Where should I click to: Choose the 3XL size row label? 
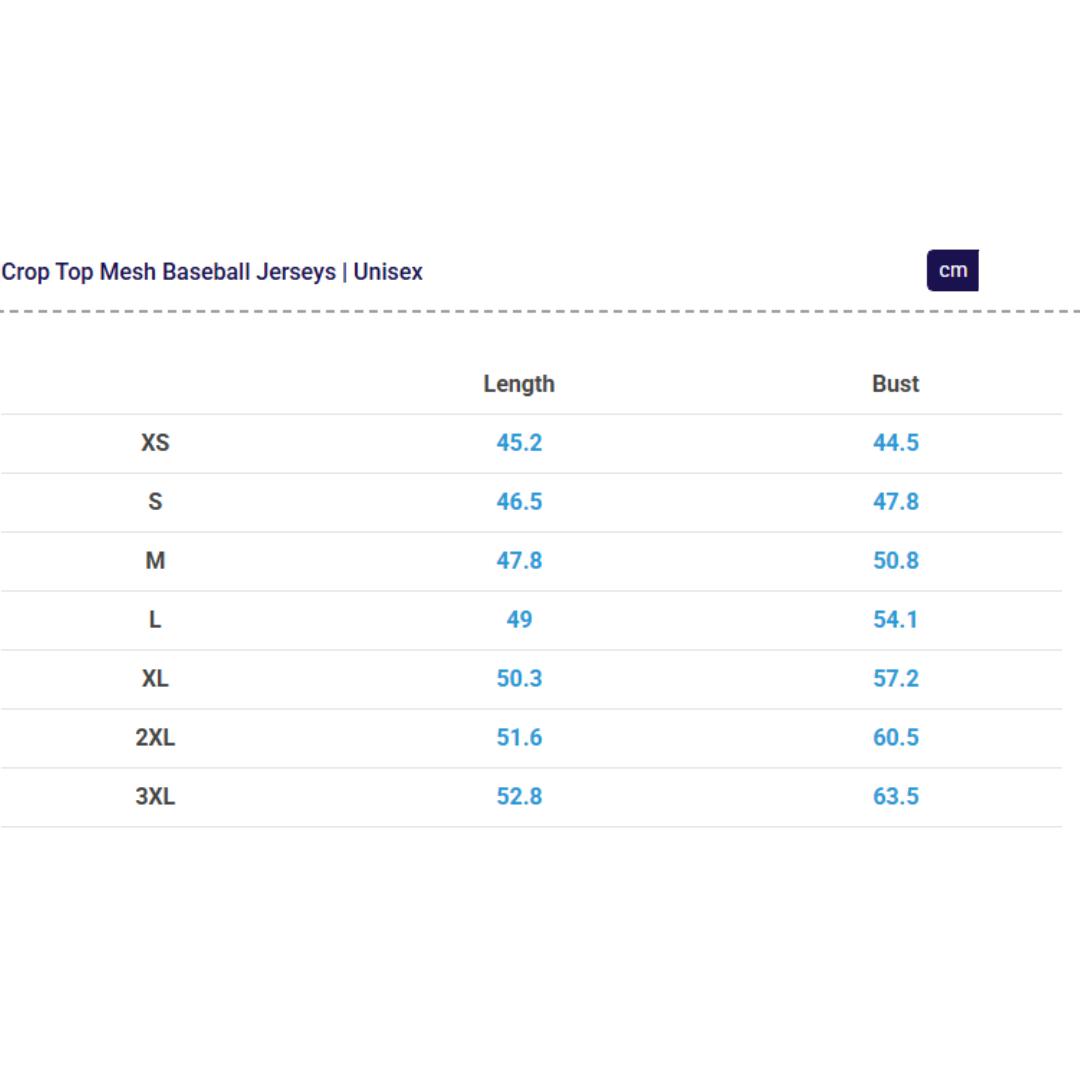click(155, 797)
